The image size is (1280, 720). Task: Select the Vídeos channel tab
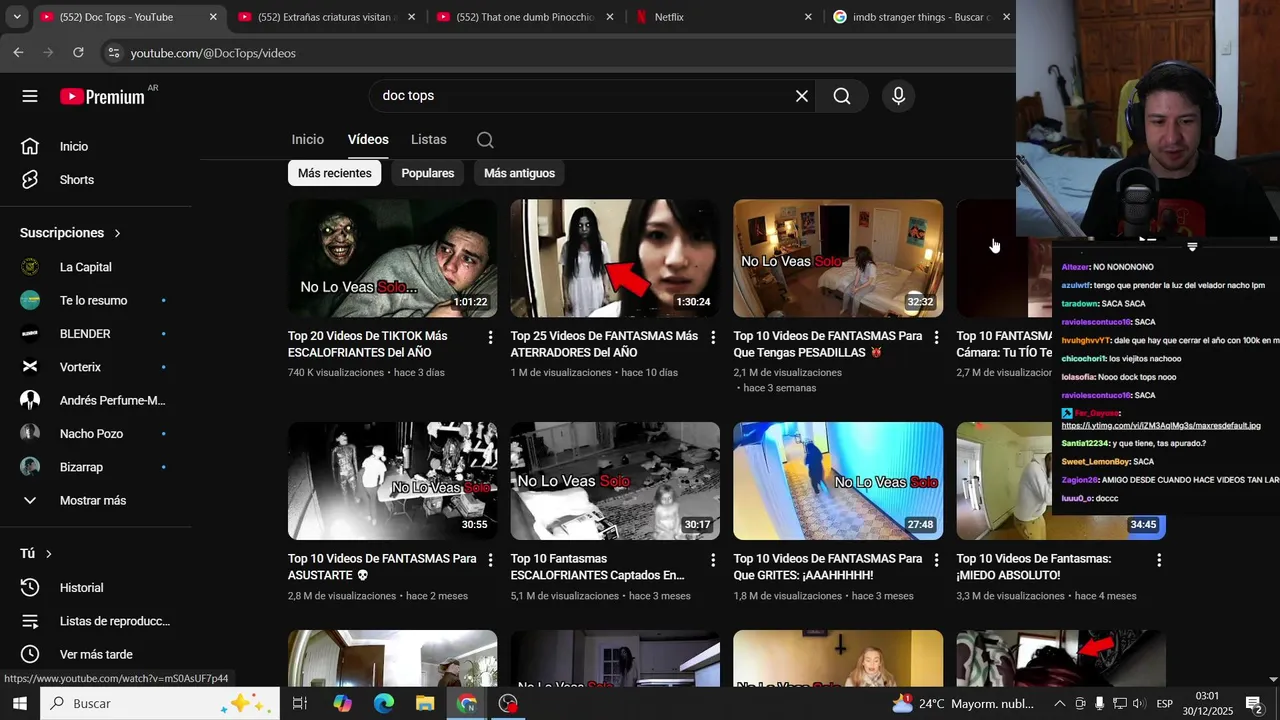coord(368,140)
